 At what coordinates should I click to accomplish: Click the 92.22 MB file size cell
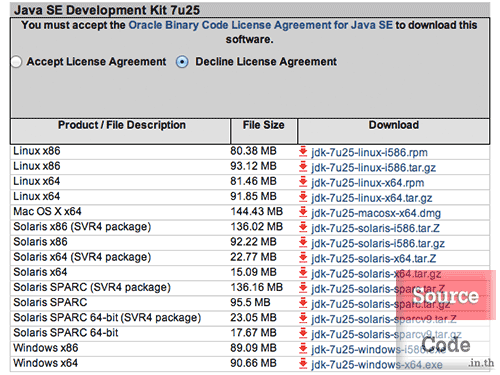coord(253,242)
